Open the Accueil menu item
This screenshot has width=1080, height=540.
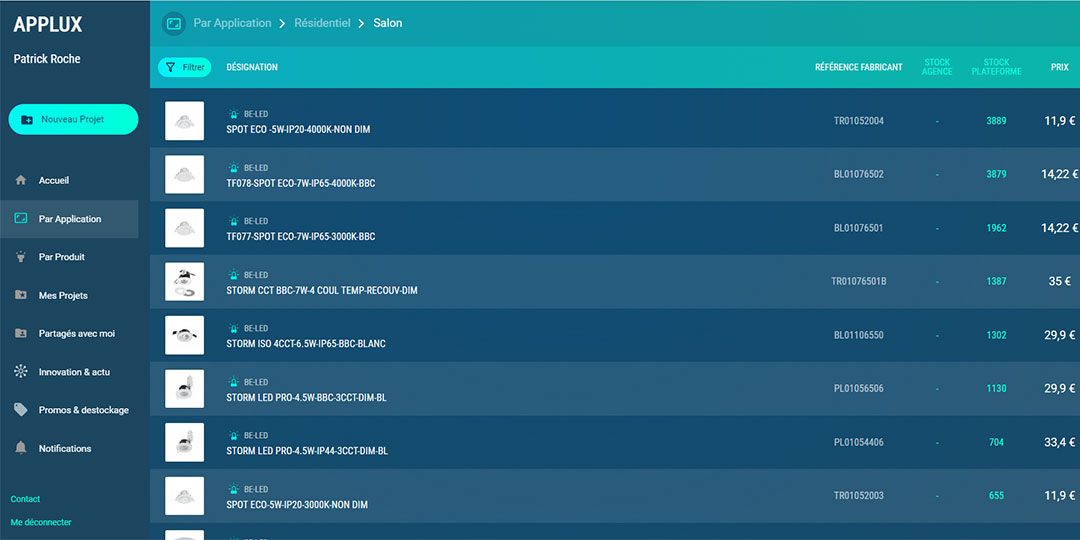(69, 180)
